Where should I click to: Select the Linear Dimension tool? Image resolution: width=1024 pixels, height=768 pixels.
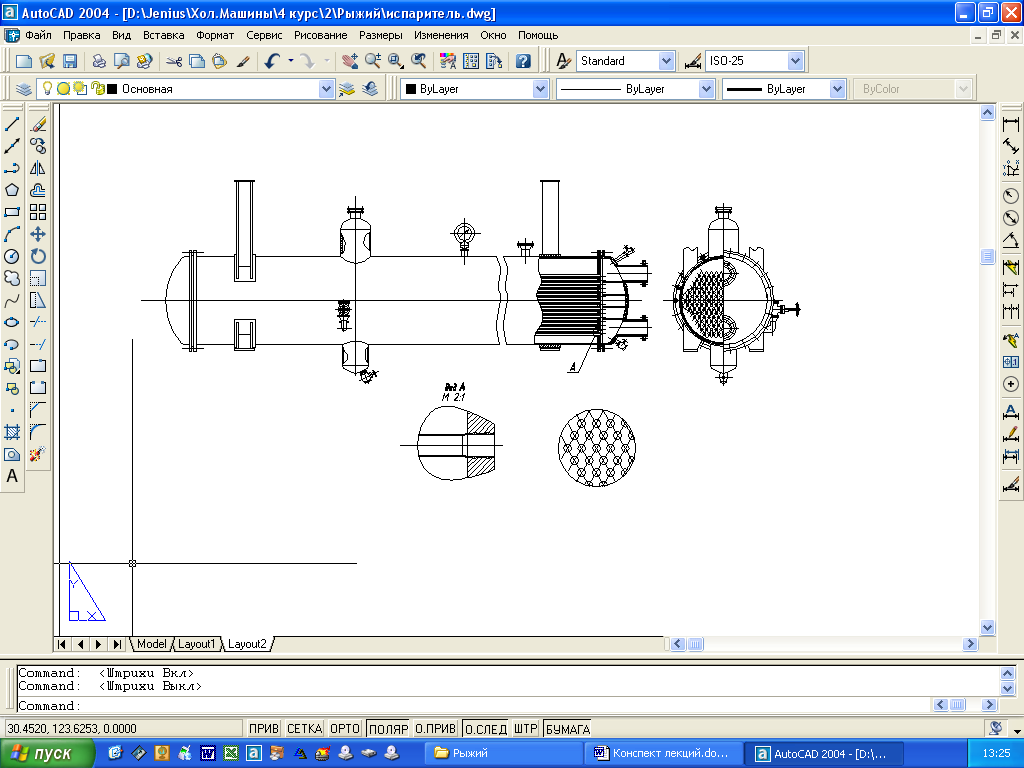(x=1010, y=124)
